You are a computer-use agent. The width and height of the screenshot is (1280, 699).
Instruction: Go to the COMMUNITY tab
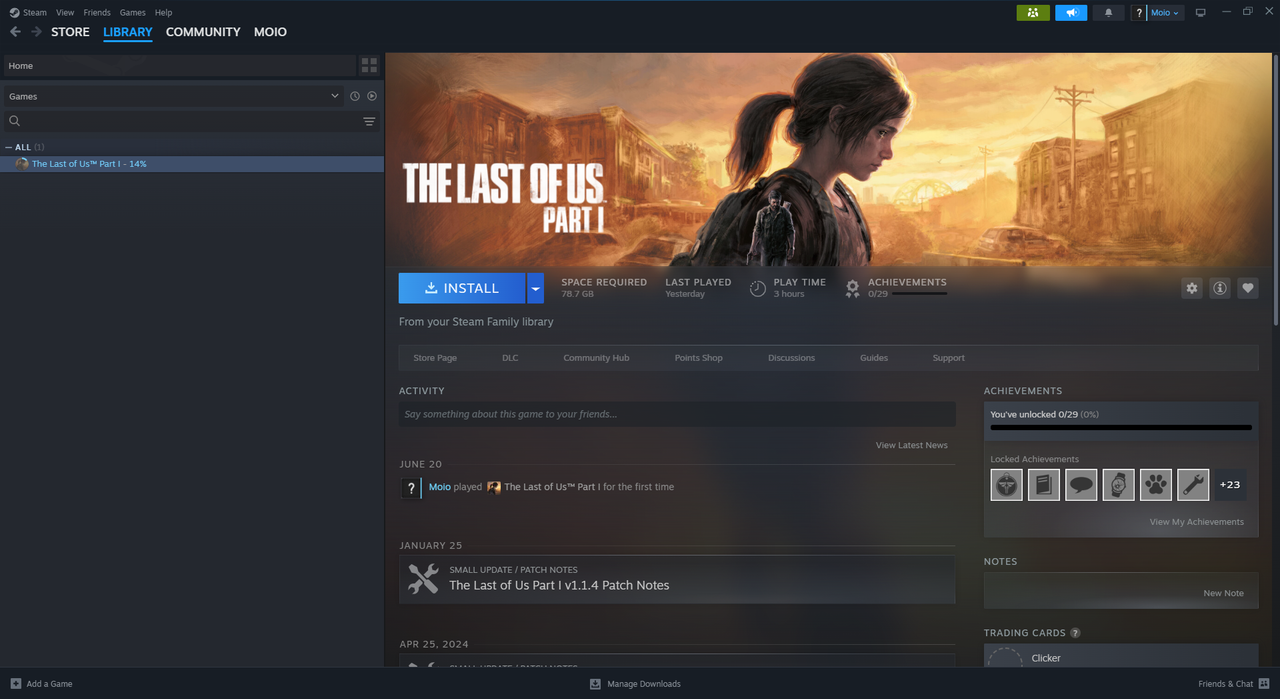click(203, 32)
